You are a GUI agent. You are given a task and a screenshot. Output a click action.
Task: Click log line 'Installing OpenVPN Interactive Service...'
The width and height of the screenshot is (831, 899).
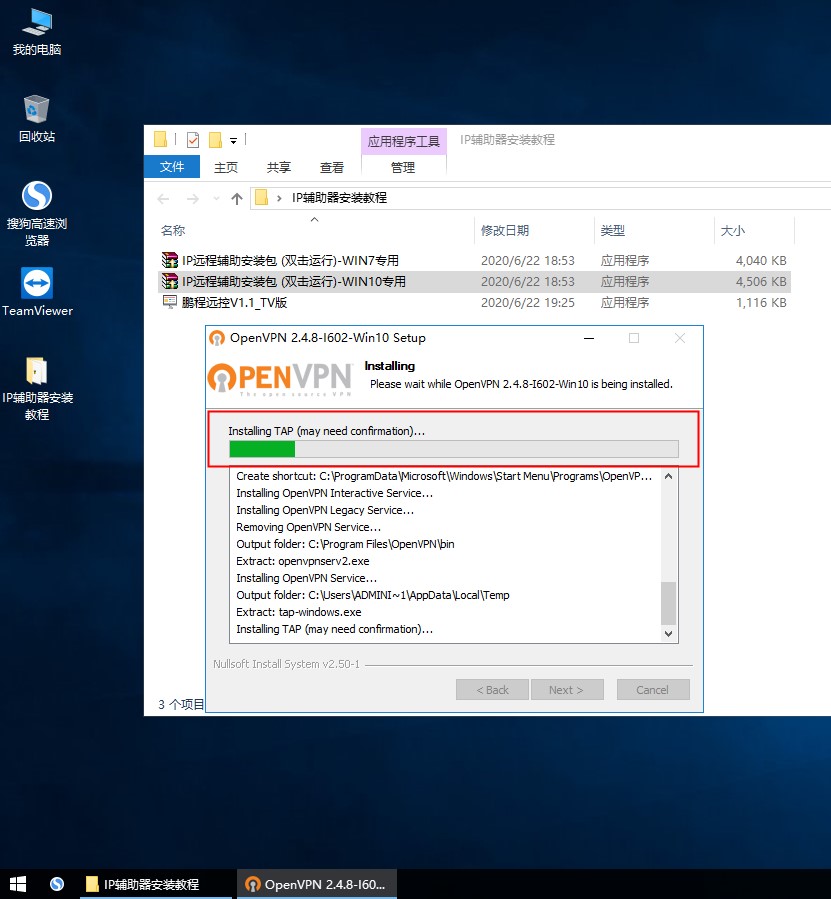click(335, 493)
